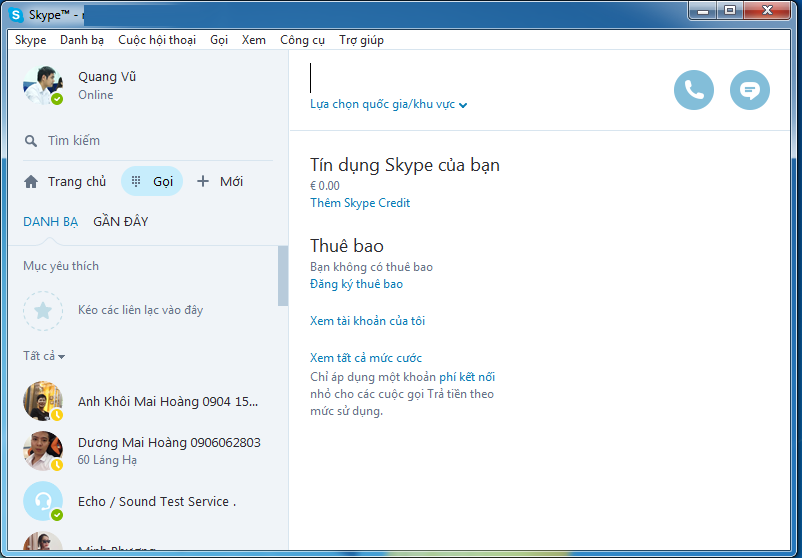The image size is (802, 558).
Task: Click the Đăng ký thuê bao link
Action: [x=356, y=284]
